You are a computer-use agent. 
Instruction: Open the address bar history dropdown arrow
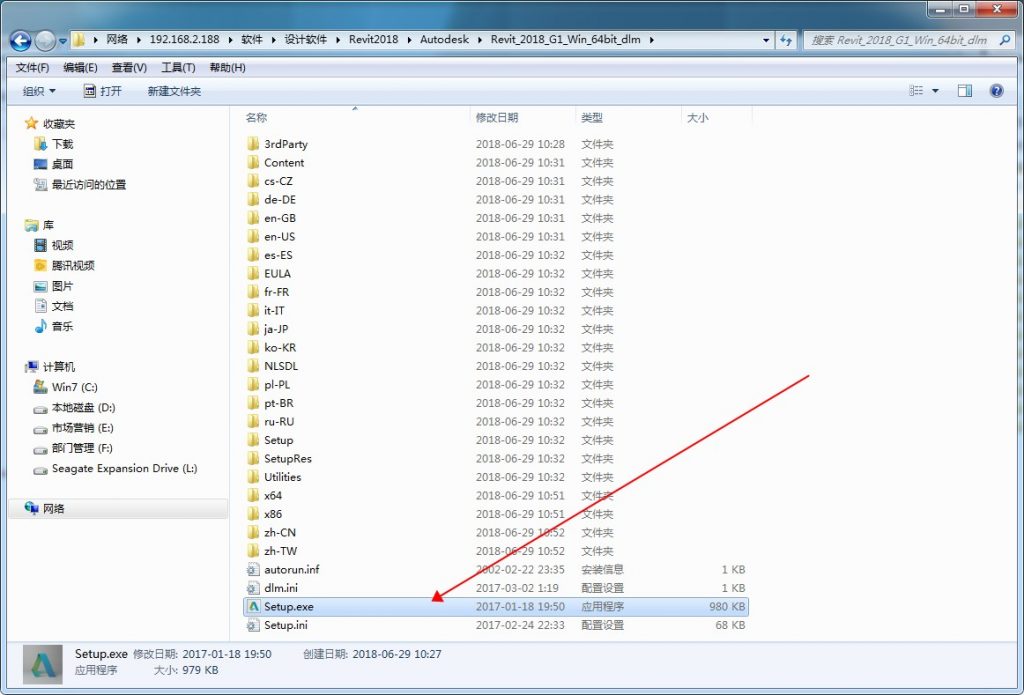(766, 40)
